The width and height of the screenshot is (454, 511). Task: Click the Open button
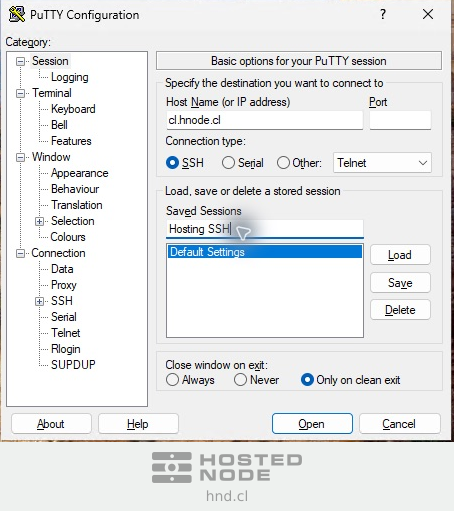click(312, 424)
